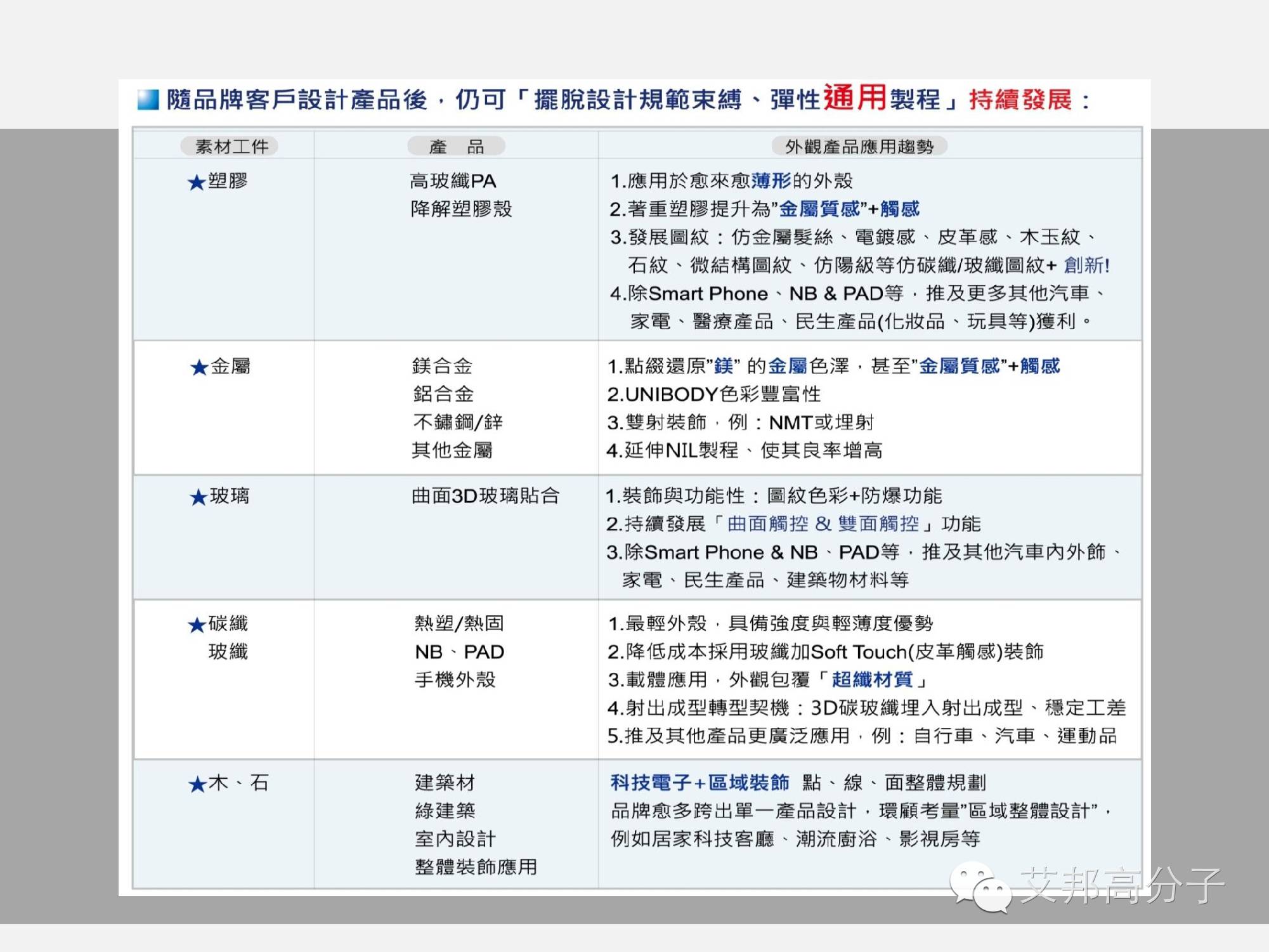The image size is (1269, 952).
Task: Click the star icon beside 金屬
Action: pyautogui.click(x=199, y=367)
